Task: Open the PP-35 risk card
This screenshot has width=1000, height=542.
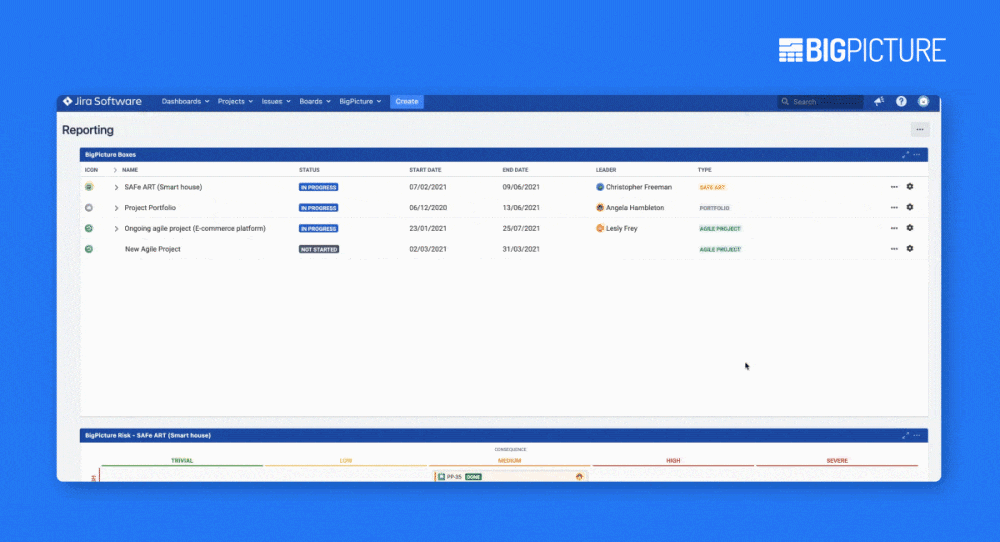Action: point(510,476)
